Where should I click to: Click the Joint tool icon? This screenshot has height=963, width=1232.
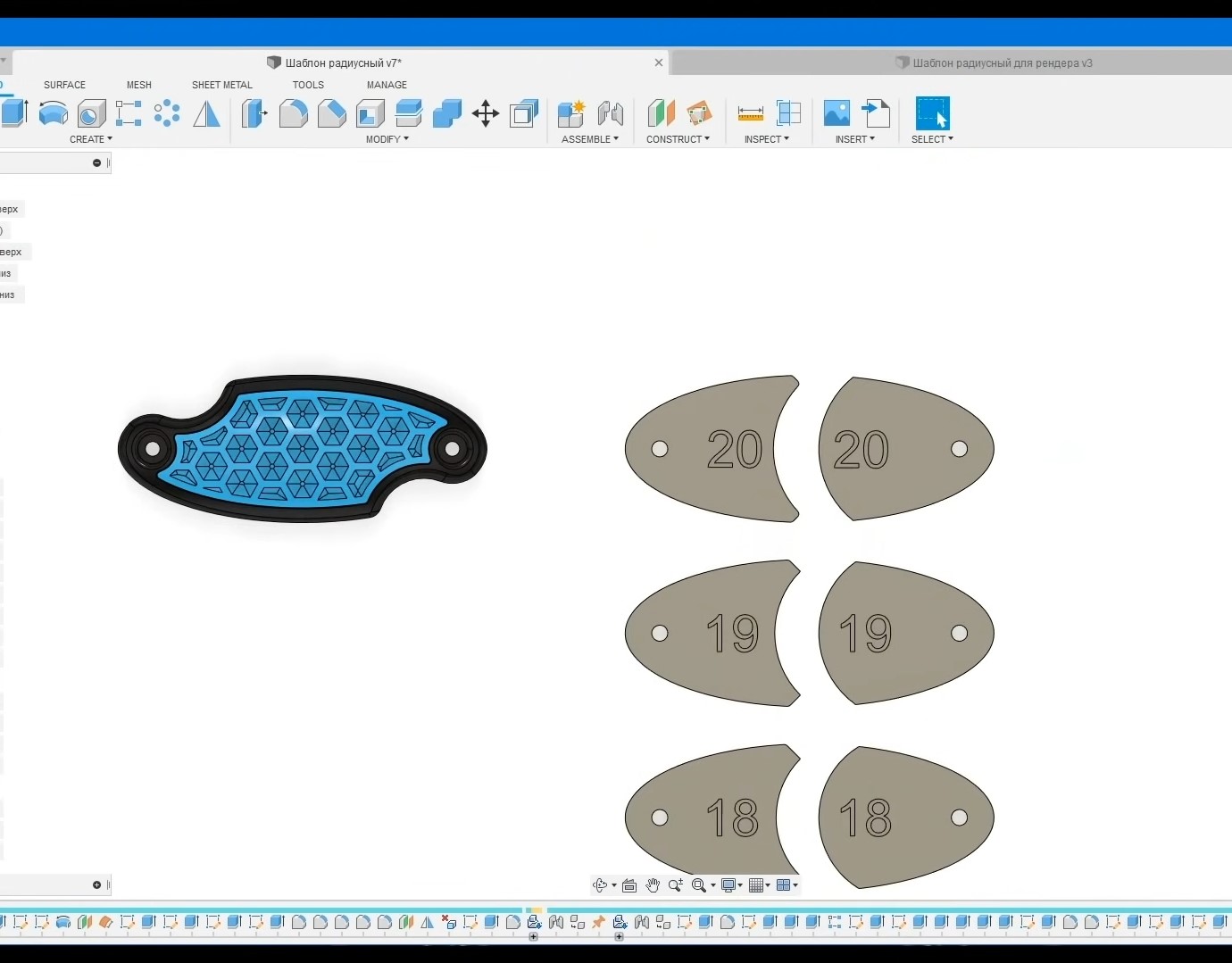611,113
